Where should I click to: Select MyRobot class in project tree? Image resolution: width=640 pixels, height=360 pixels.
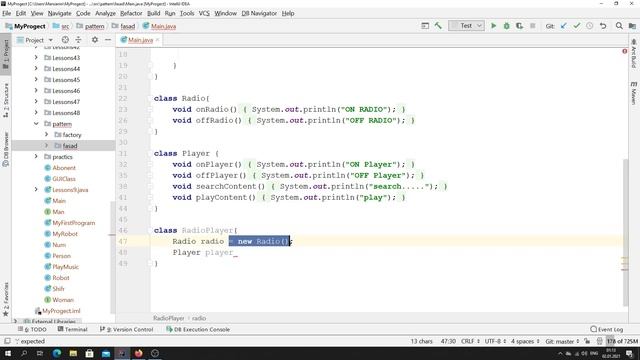tap(65, 234)
